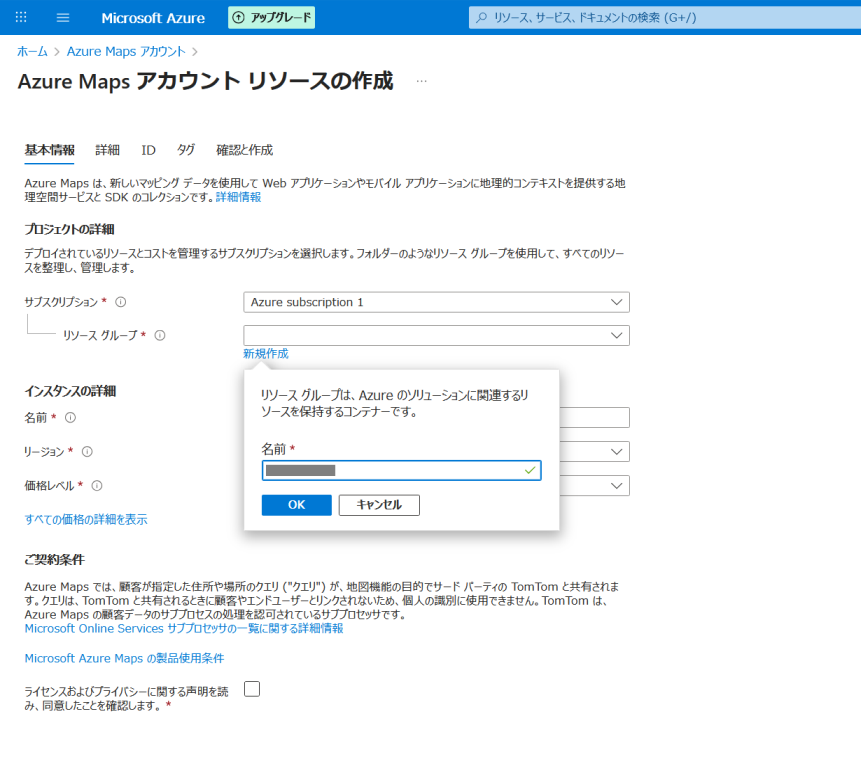Click the info icon beside サブスクリプション
The height and width of the screenshot is (778, 861).
click(x=121, y=302)
